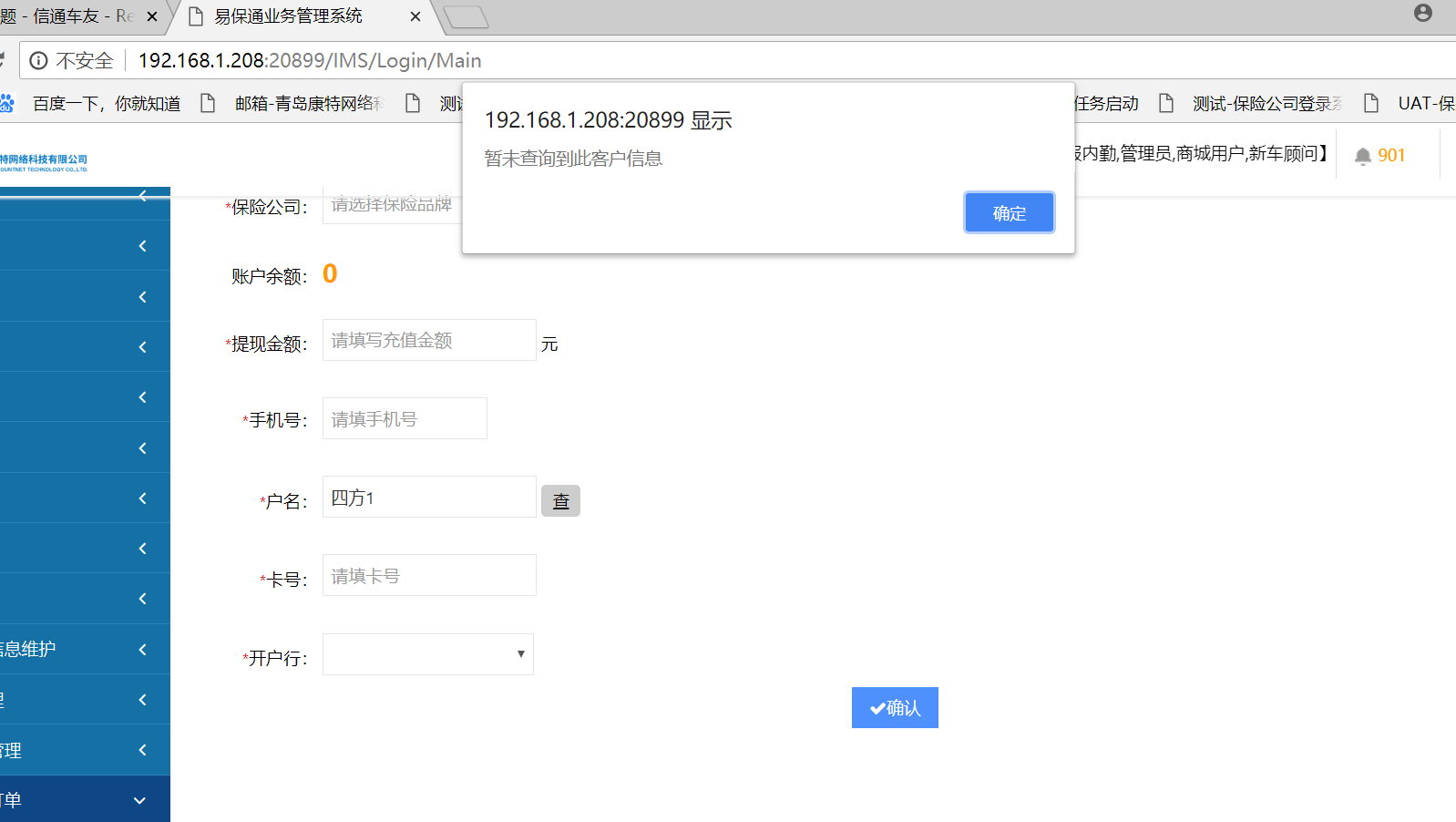Viewport: 1456px width, 822px height.
Task: Open the UAT-保 bookmark
Action: [1427, 103]
